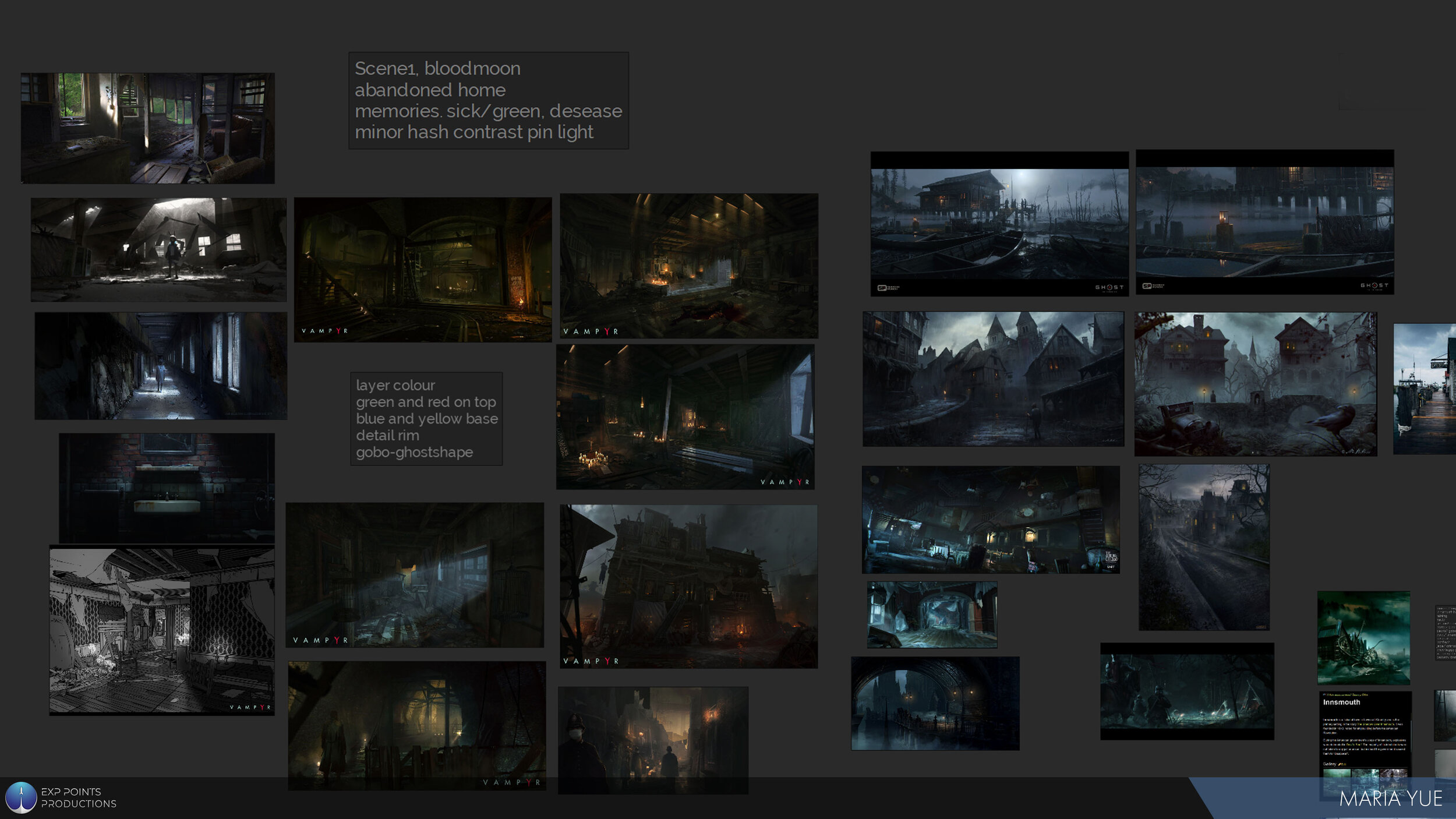Click the MARIA YUE name banner
This screenshot has width=1456, height=819.
[1390, 798]
